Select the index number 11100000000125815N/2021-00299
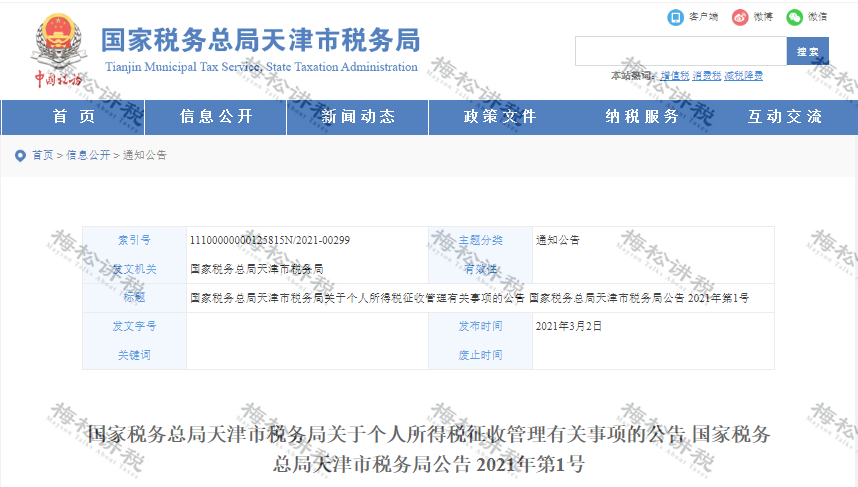Screen dimensions: 858x487 click(270, 240)
